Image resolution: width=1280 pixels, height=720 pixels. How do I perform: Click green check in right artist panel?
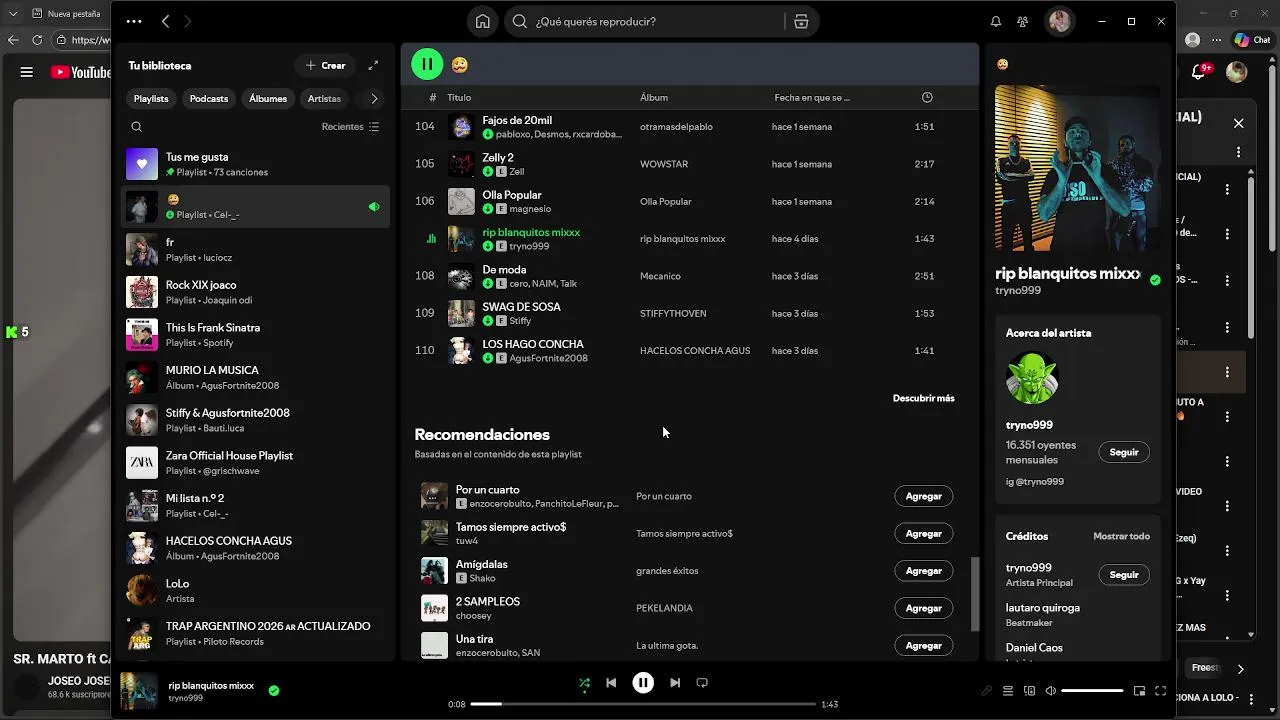click(1155, 280)
